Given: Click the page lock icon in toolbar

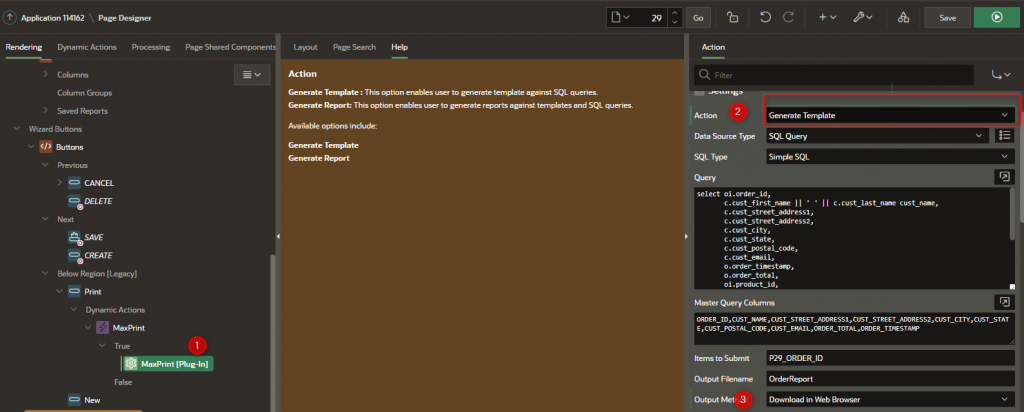Looking at the screenshot, I should tap(732, 17).
